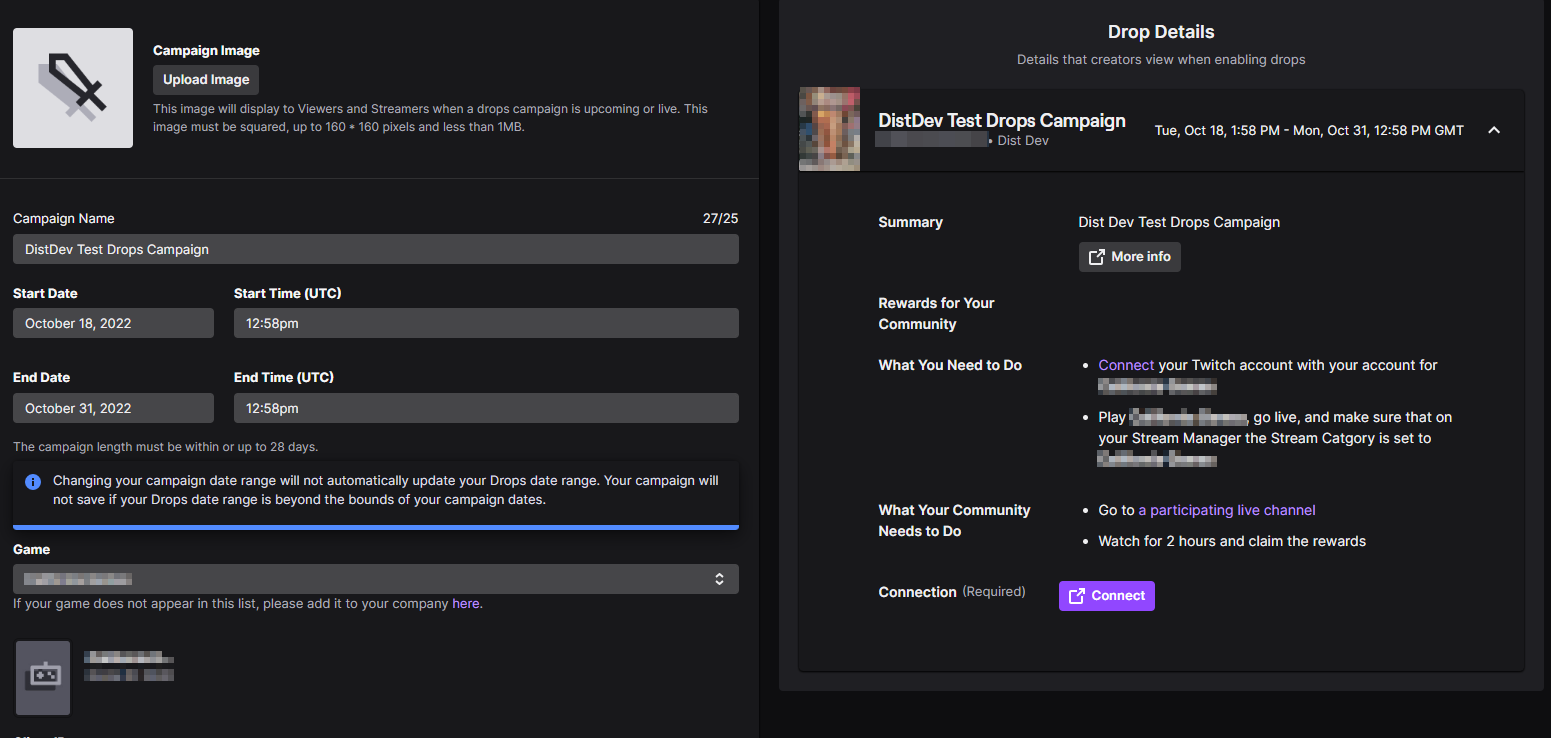Click the purple Connect button next to Connection
This screenshot has width=1551, height=738.
tap(1107, 595)
